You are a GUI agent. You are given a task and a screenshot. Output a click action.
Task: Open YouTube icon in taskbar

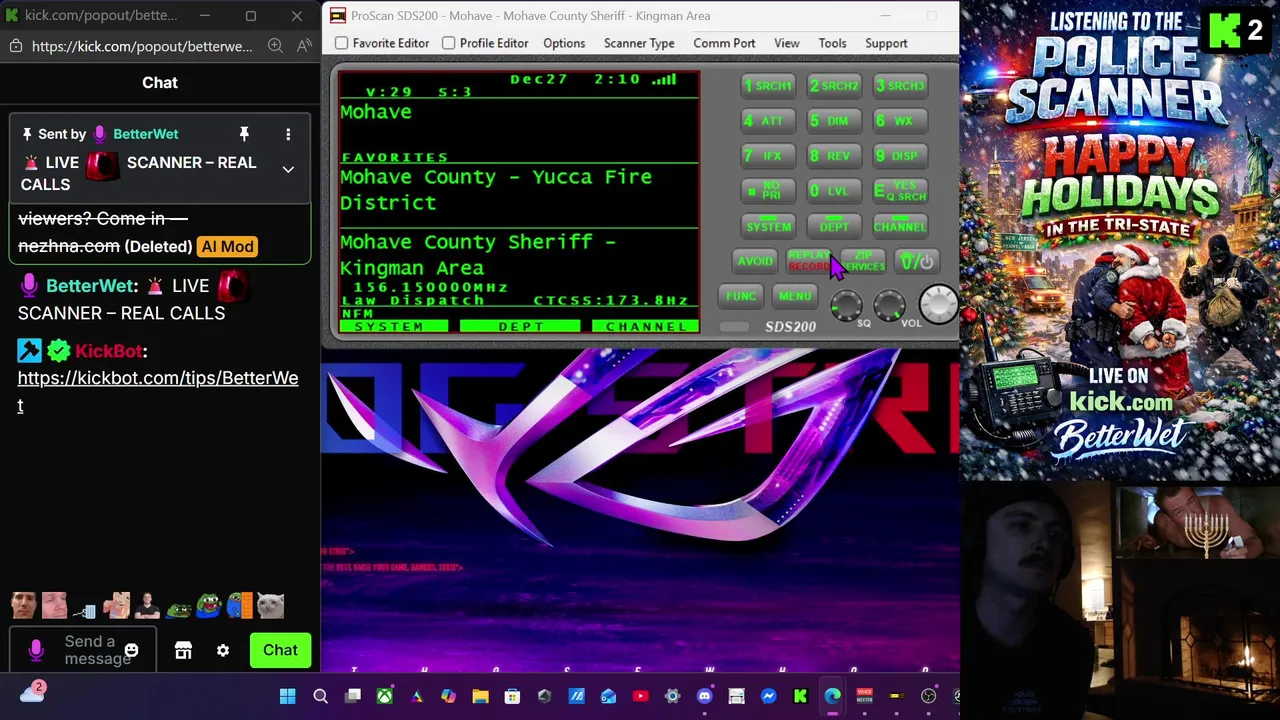pyautogui.click(x=640, y=696)
